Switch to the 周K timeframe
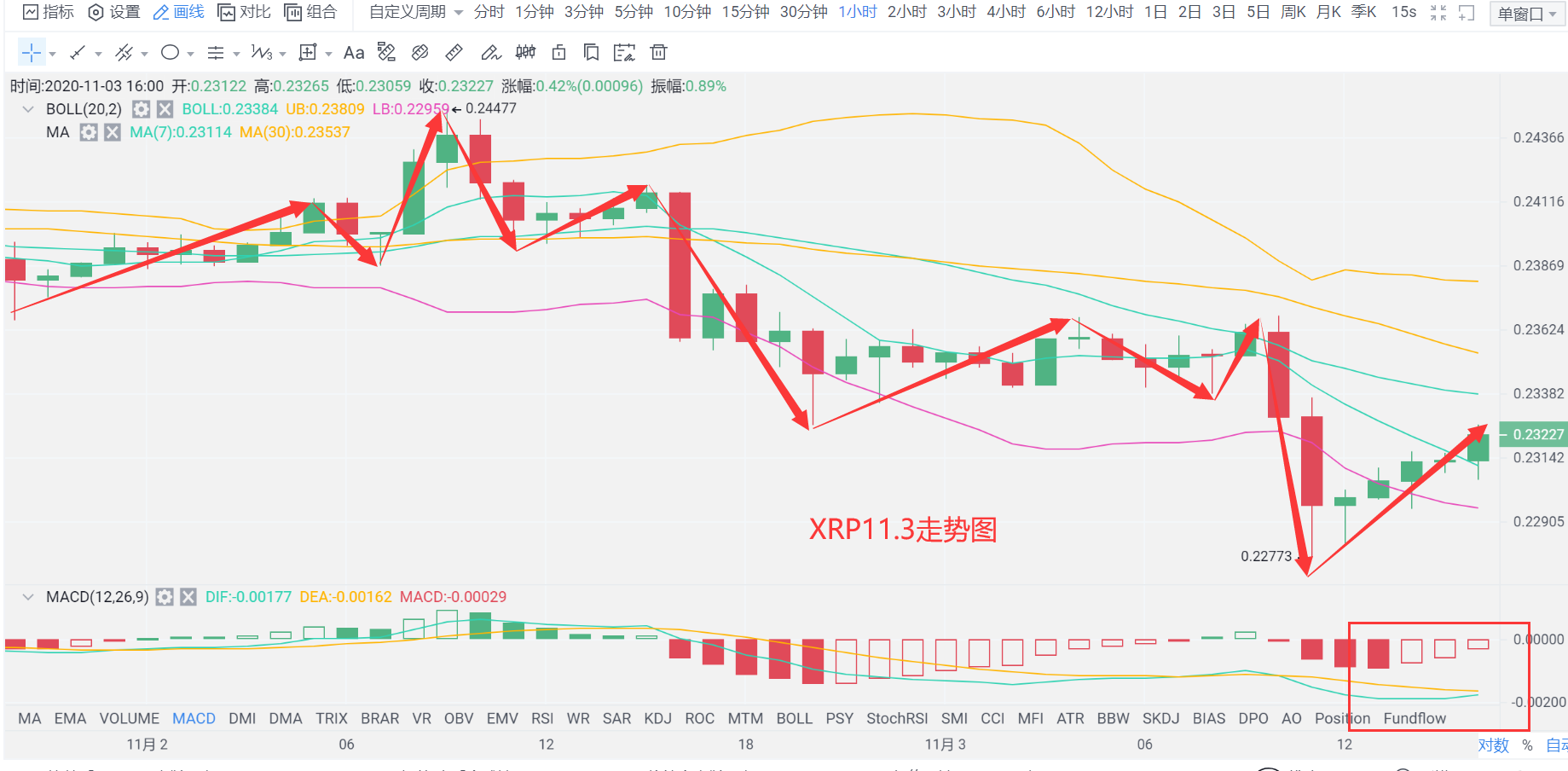This screenshot has width=1568, height=771. (x=1293, y=12)
